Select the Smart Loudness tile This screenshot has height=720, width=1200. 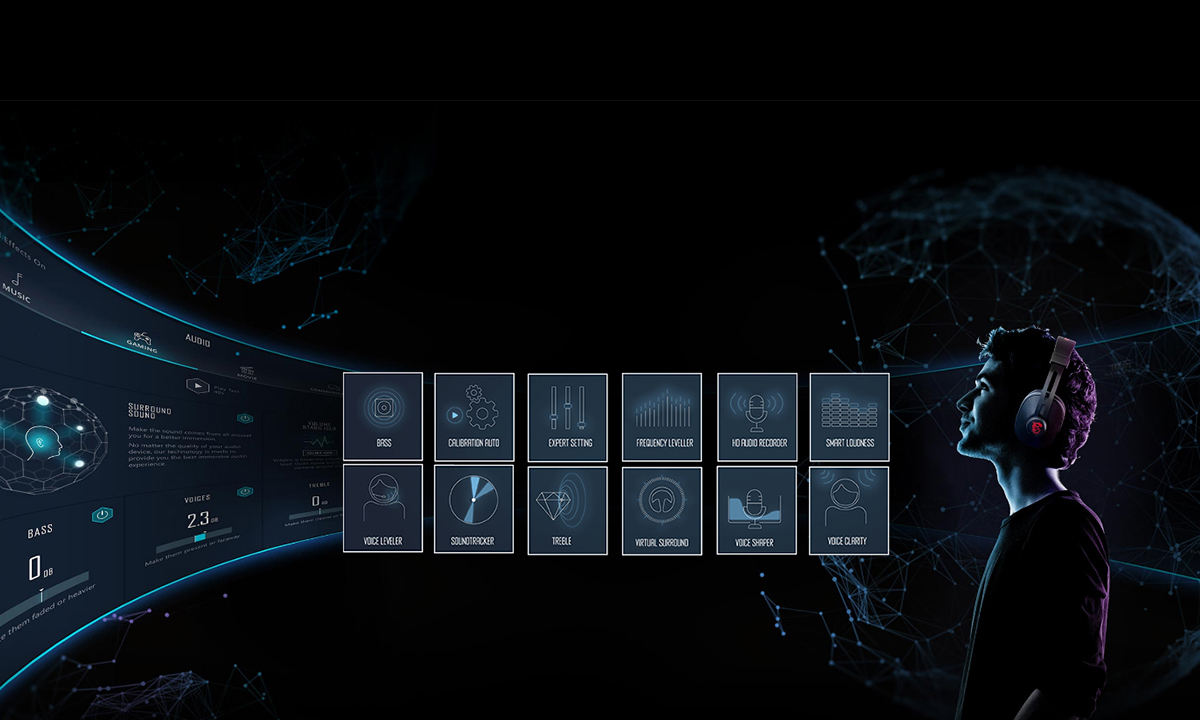tap(849, 417)
